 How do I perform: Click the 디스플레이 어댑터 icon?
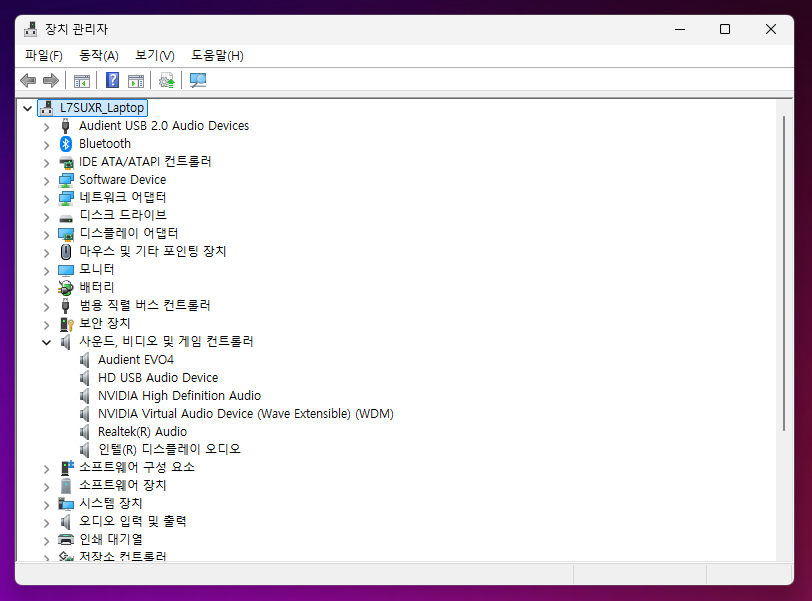(x=66, y=234)
